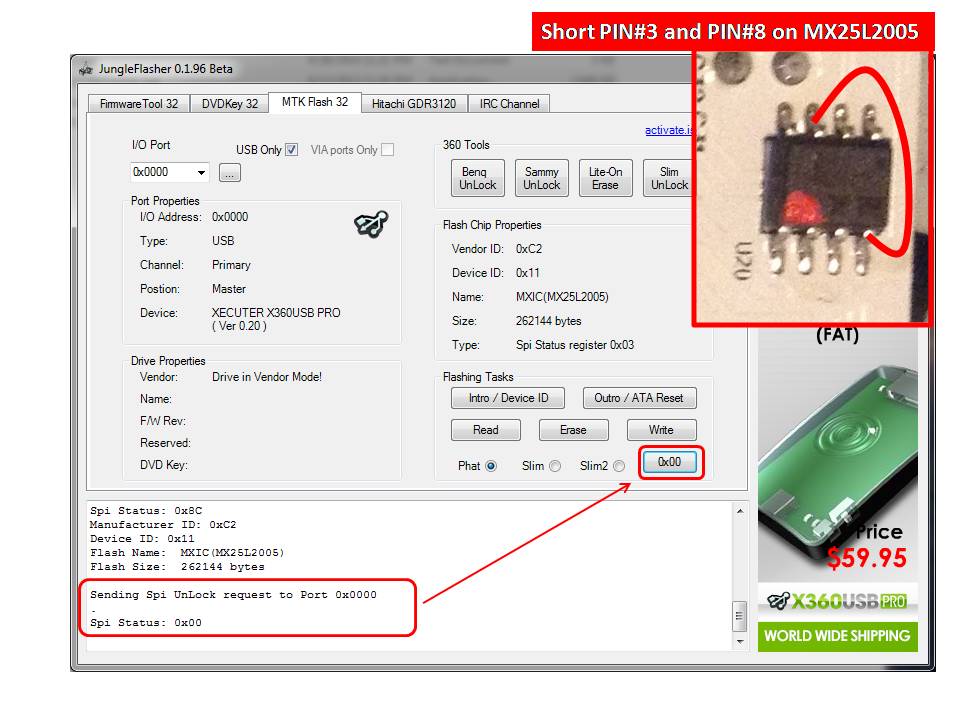The height and width of the screenshot is (720, 960).
Task: Click the browse '...' button next to I/O Port
Action: (x=230, y=173)
